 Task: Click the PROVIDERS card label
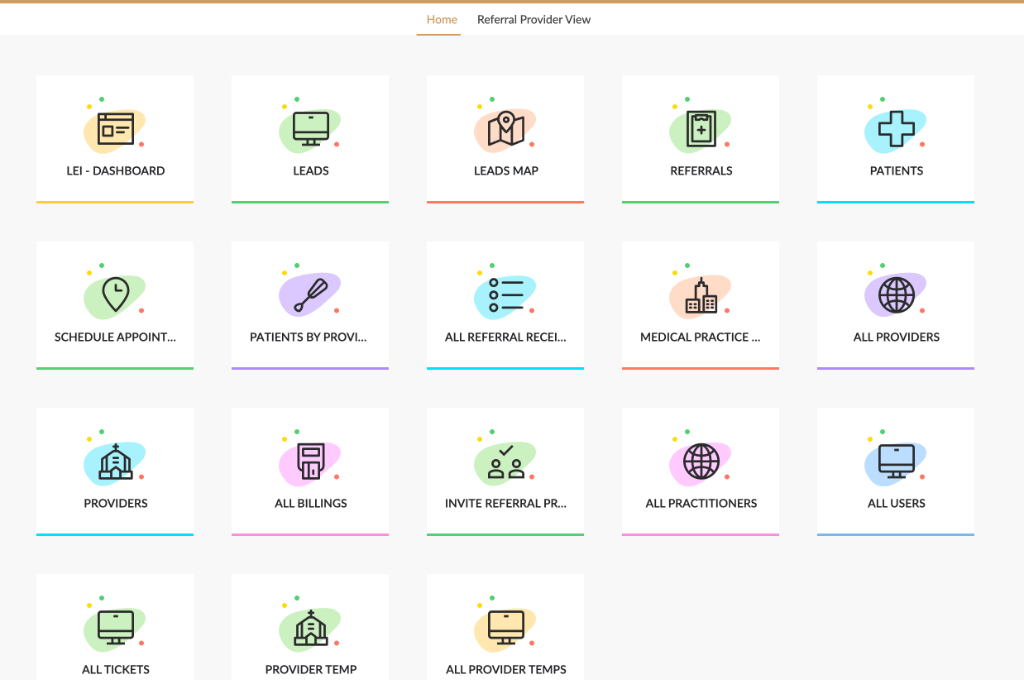pos(116,503)
